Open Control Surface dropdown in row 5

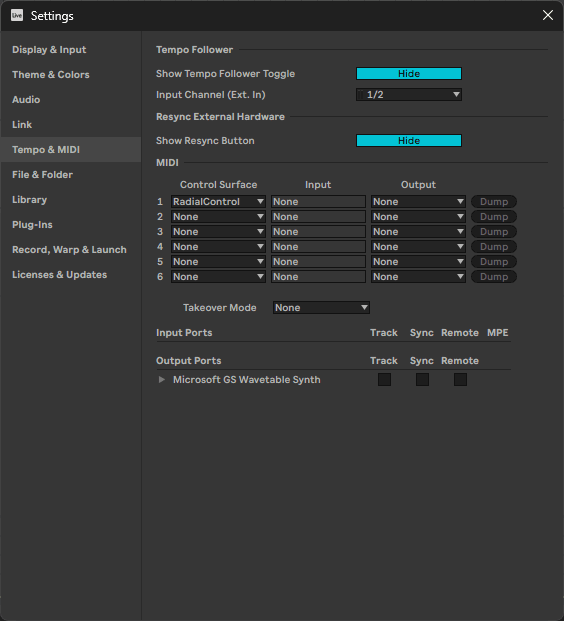pyautogui.click(x=218, y=262)
